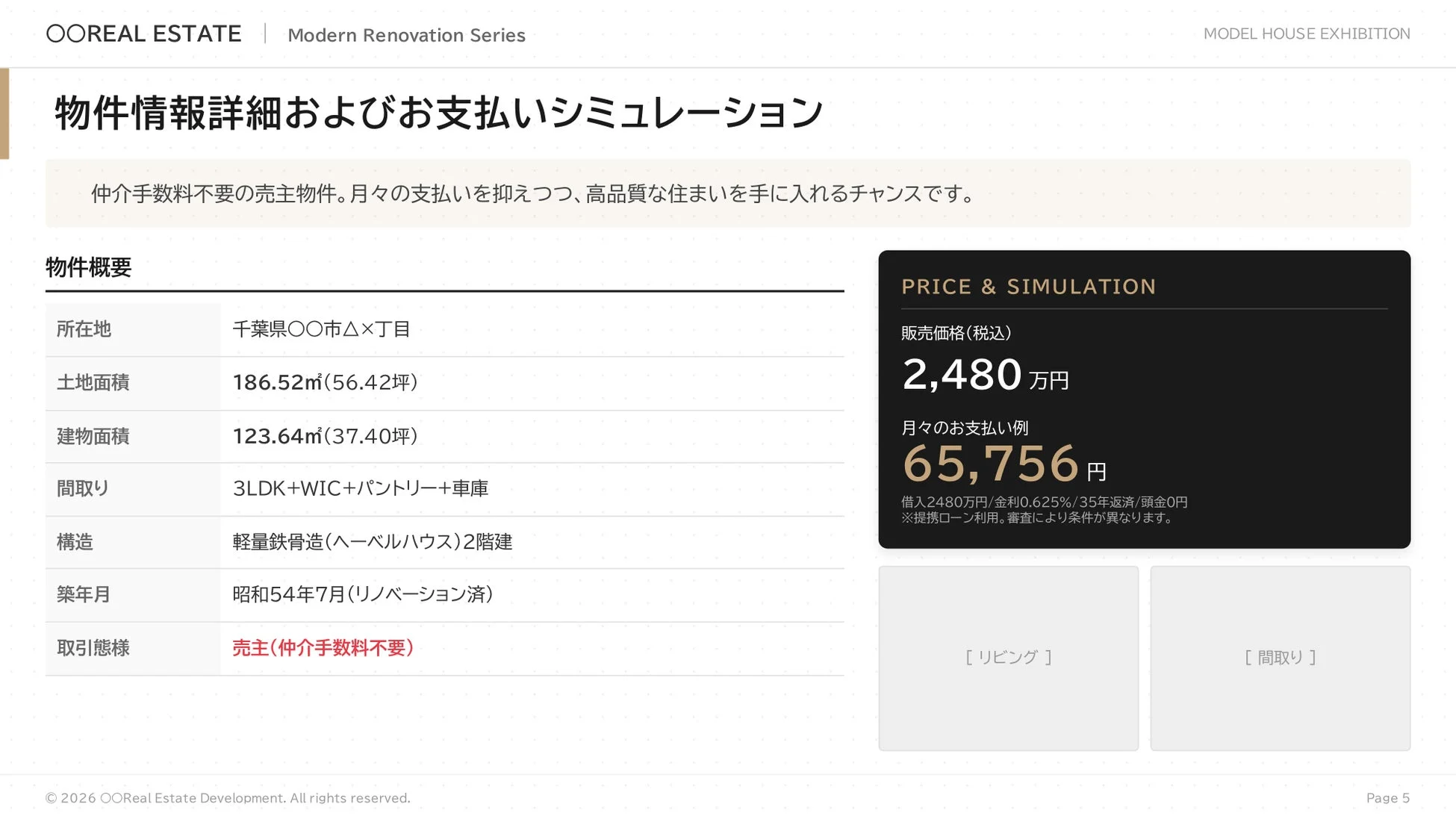Select the 2,480 万円 sale price
The image size is (1456, 819).
(x=985, y=376)
